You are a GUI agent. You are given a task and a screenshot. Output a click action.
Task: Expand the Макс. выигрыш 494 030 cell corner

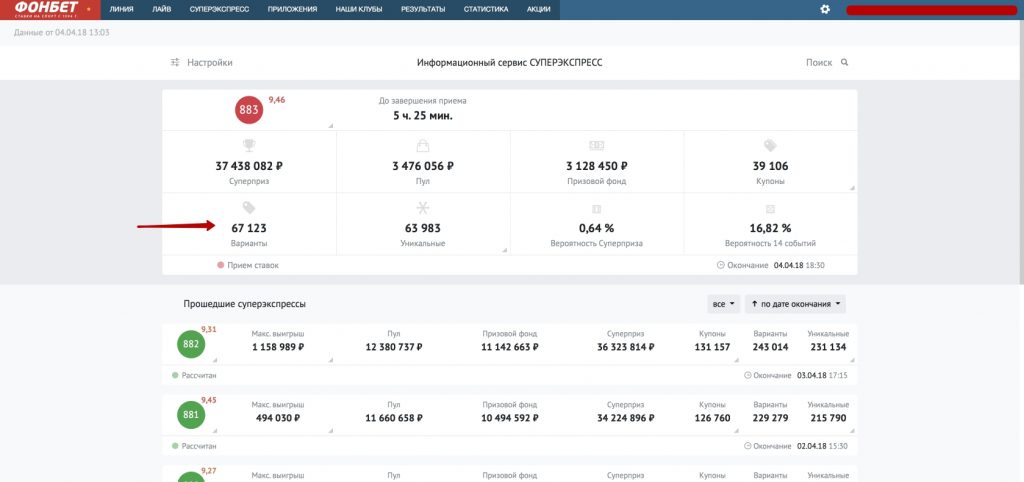pos(330,430)
